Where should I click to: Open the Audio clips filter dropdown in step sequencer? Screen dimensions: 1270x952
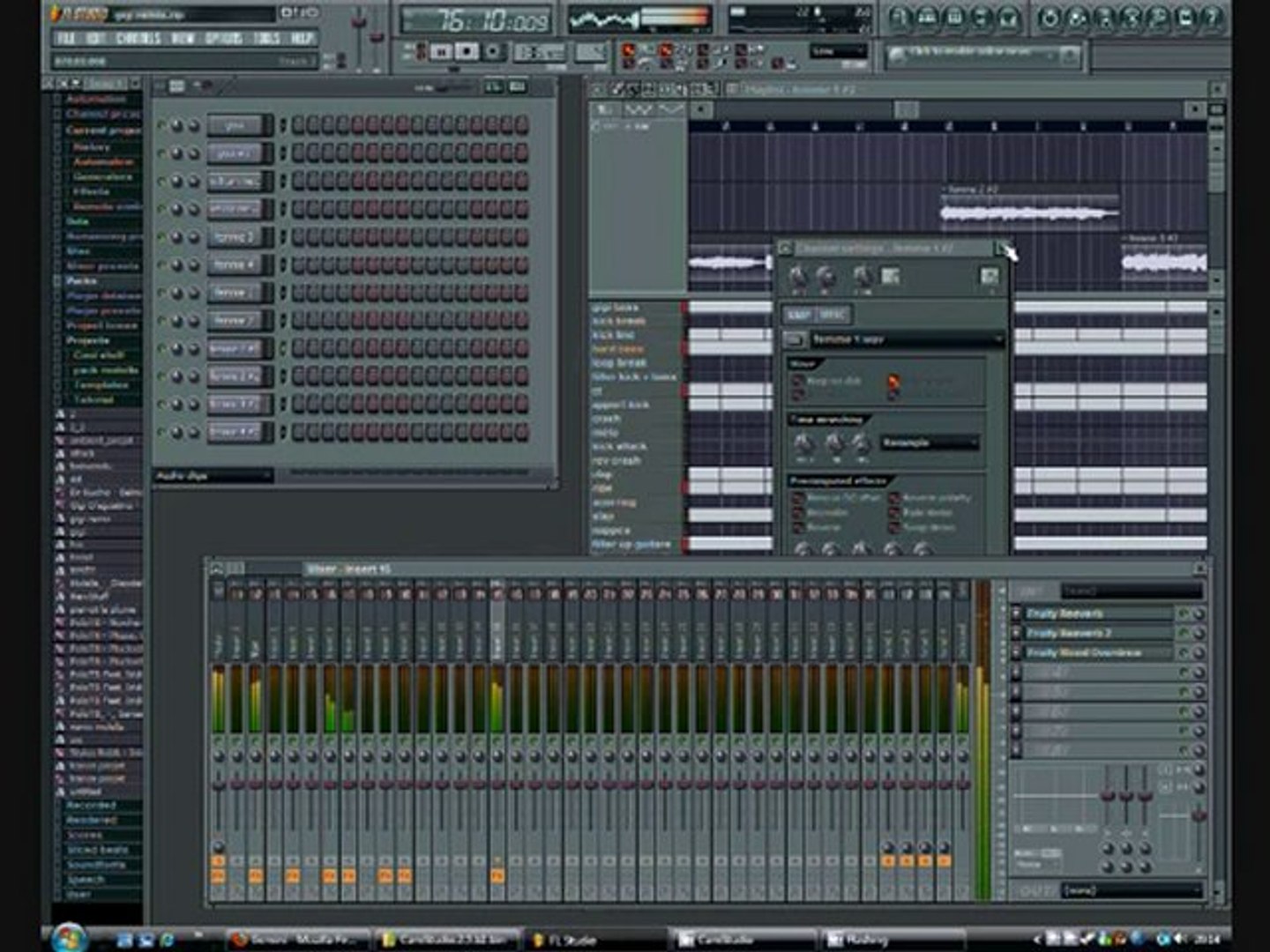pyautogui.click(x=213, y=476)
